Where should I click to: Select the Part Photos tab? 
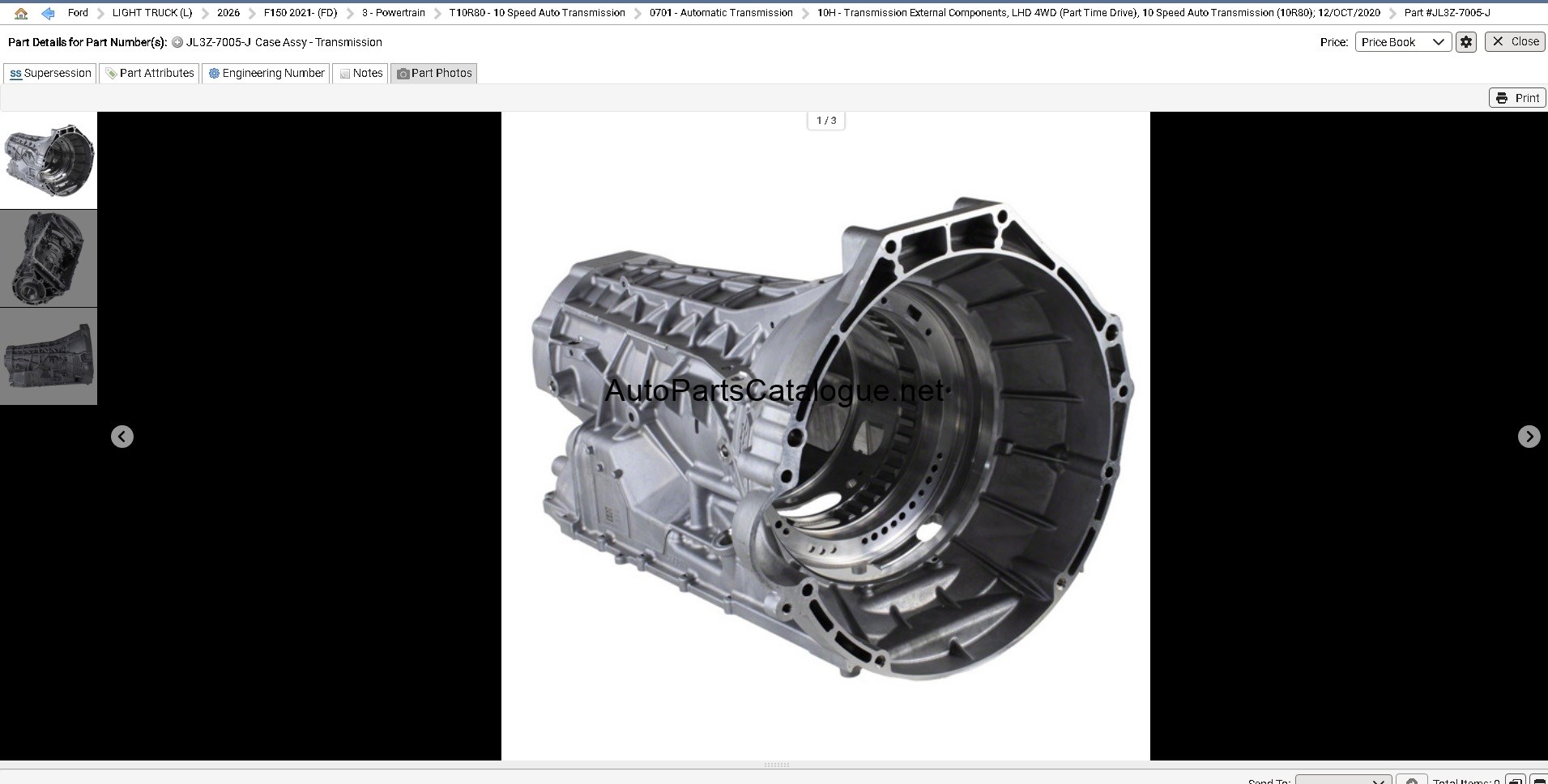pyautogui.click(x=434, y=73)
